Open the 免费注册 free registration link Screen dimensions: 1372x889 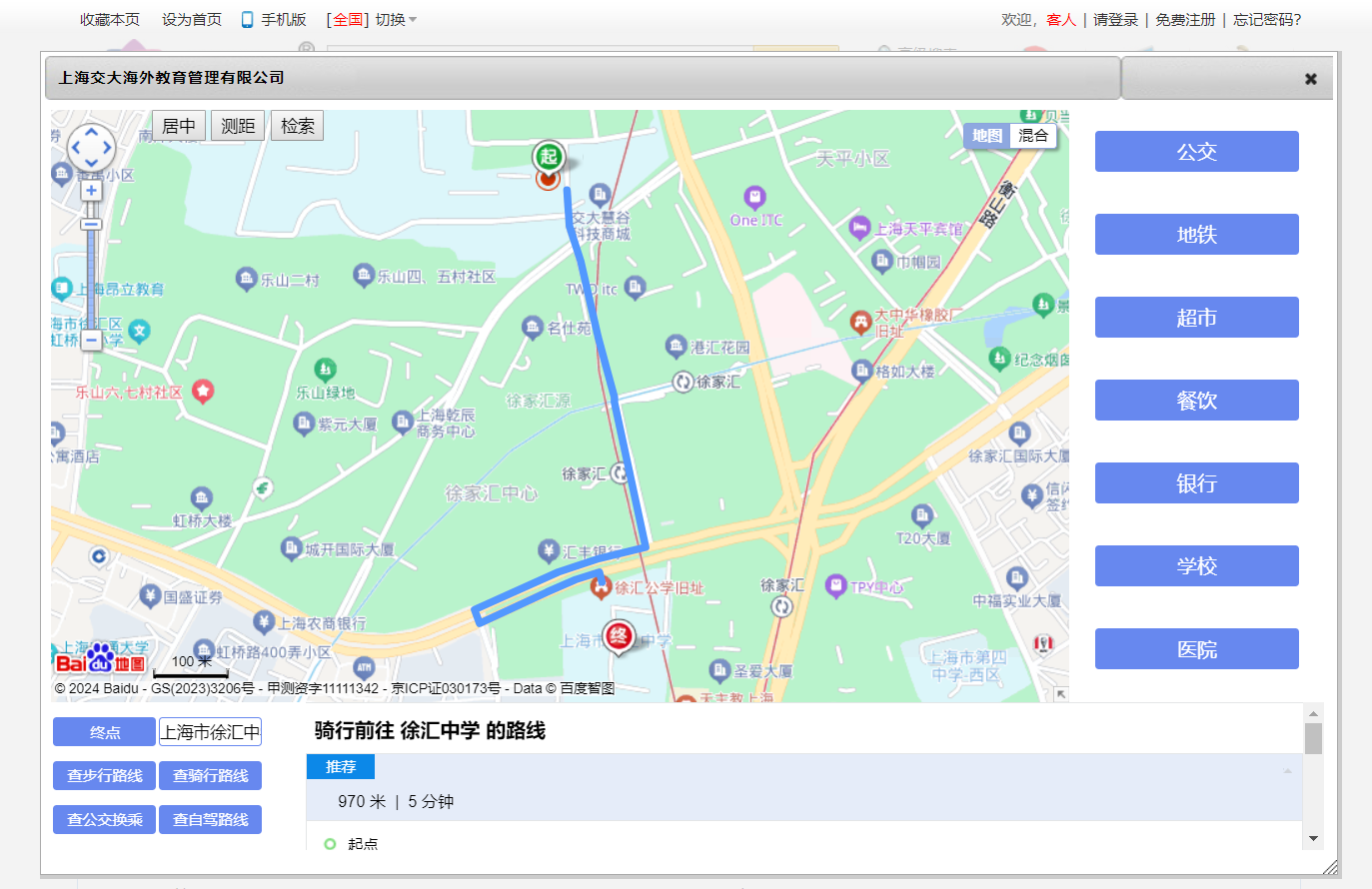(1185, 20)
